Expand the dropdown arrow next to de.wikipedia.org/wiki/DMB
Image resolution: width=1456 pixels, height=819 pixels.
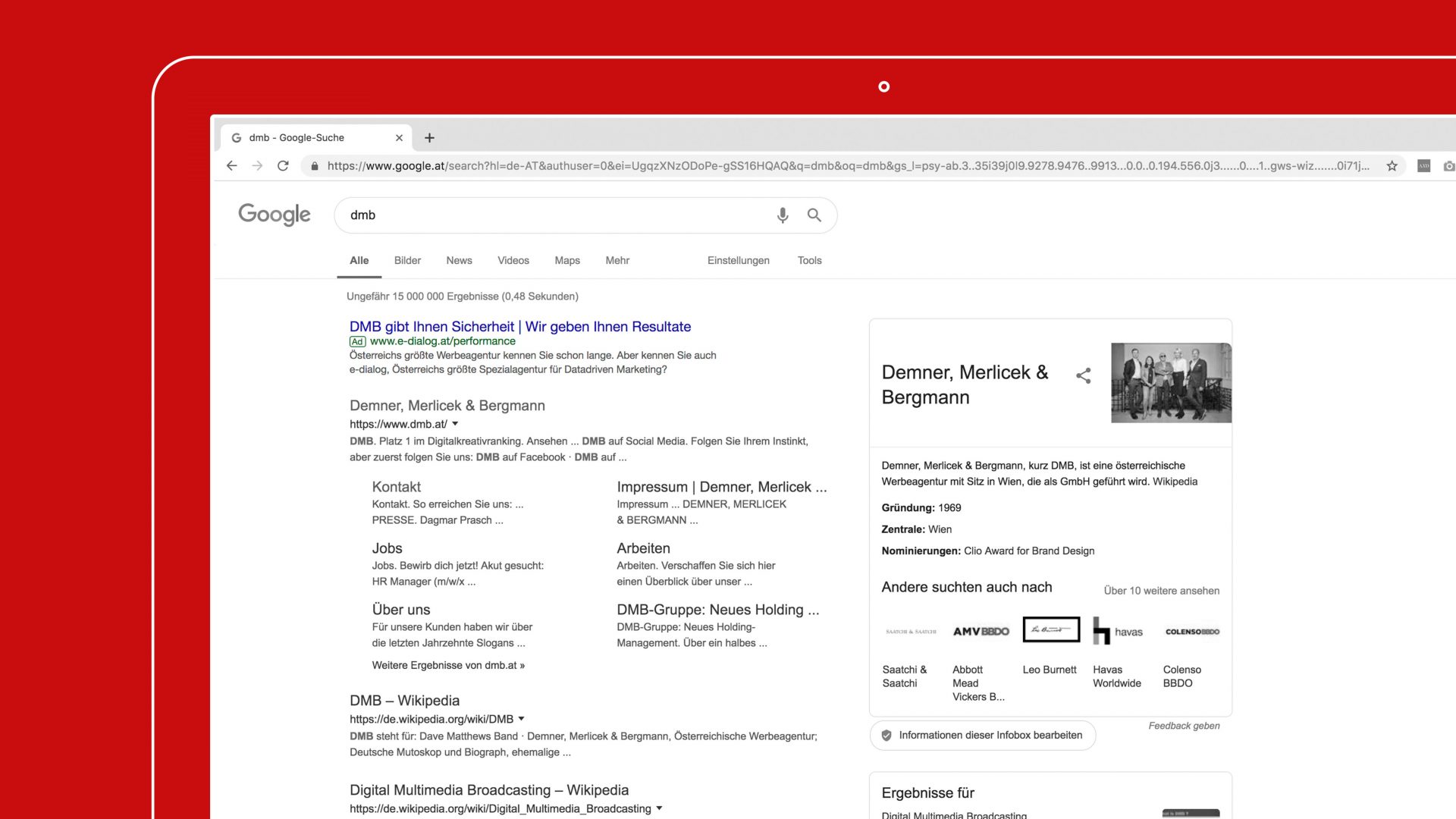522,719
